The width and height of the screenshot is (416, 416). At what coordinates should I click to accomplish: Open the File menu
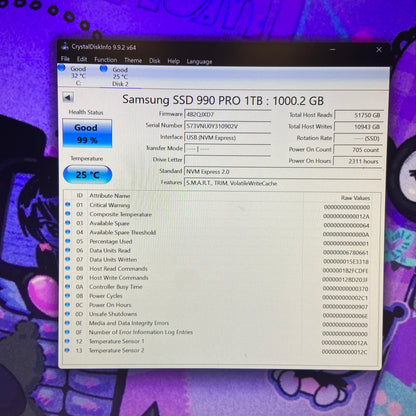pyautogui.click(x=65, y=59)
